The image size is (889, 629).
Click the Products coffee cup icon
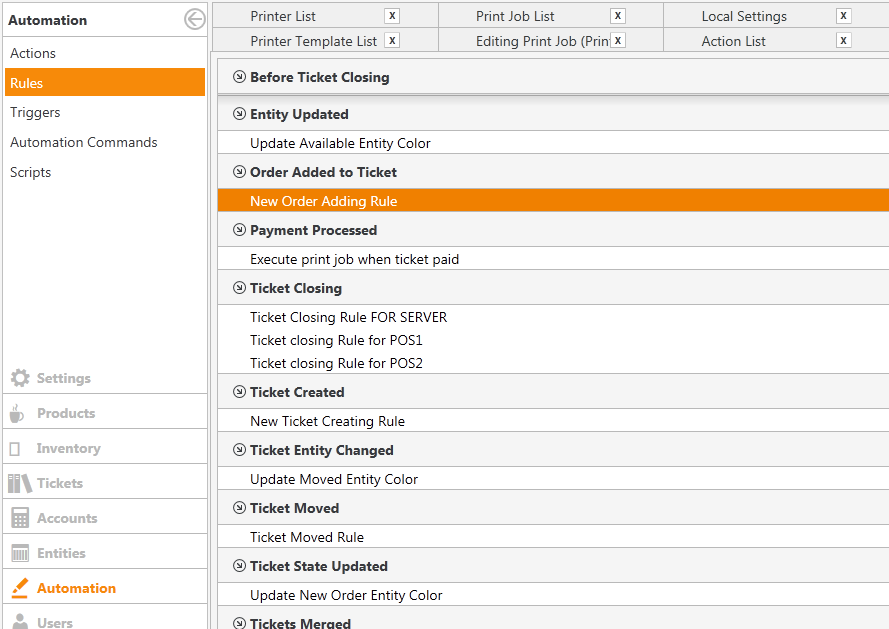pos(17,413)
